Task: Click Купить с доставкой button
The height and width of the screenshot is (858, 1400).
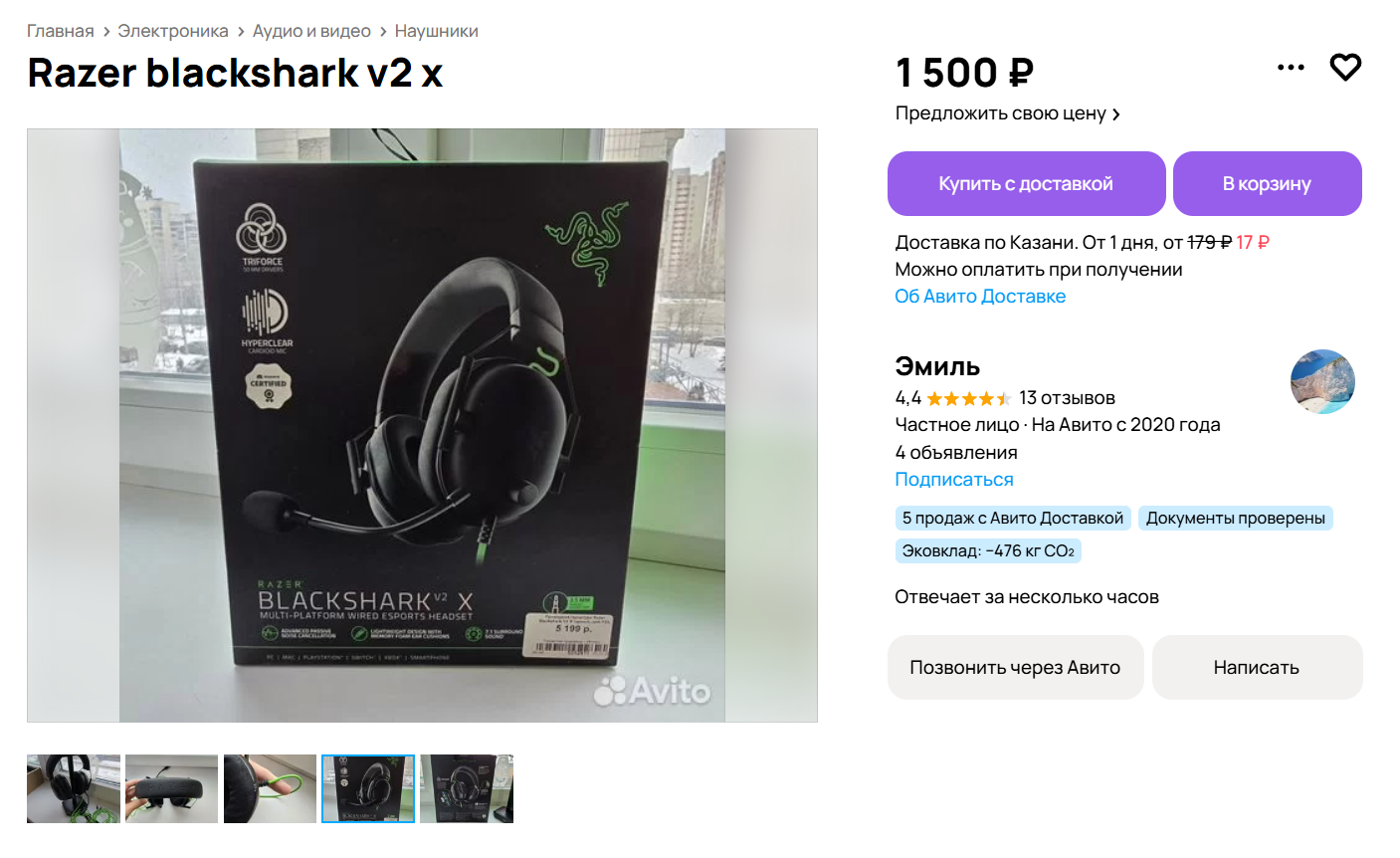Action: 1026,183
